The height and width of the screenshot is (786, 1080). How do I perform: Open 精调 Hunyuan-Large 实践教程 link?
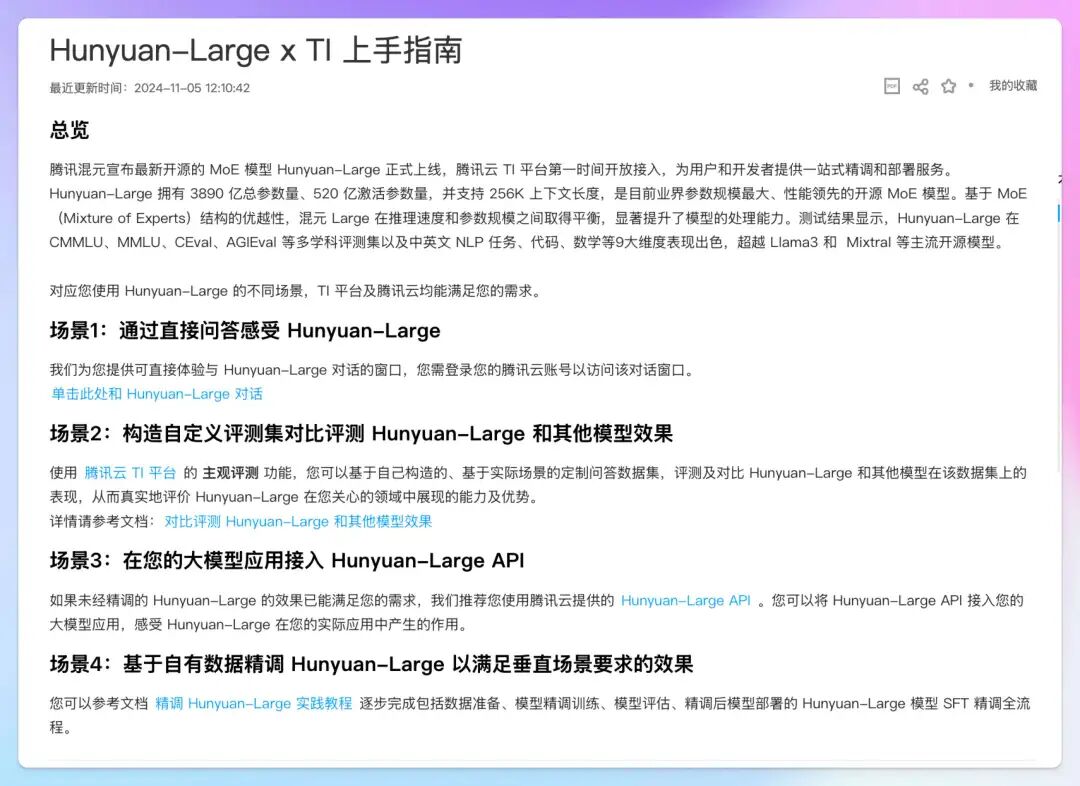[253, 703]
